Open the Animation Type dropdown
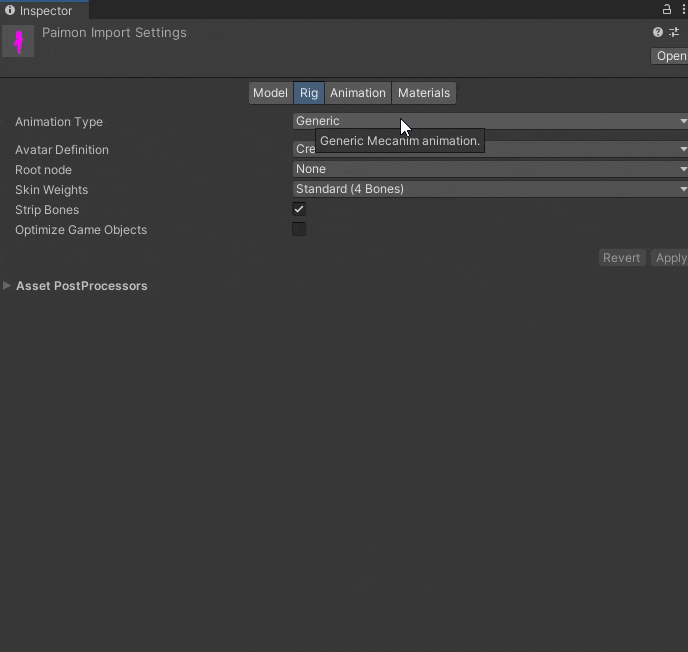 [x=490, y=121]
